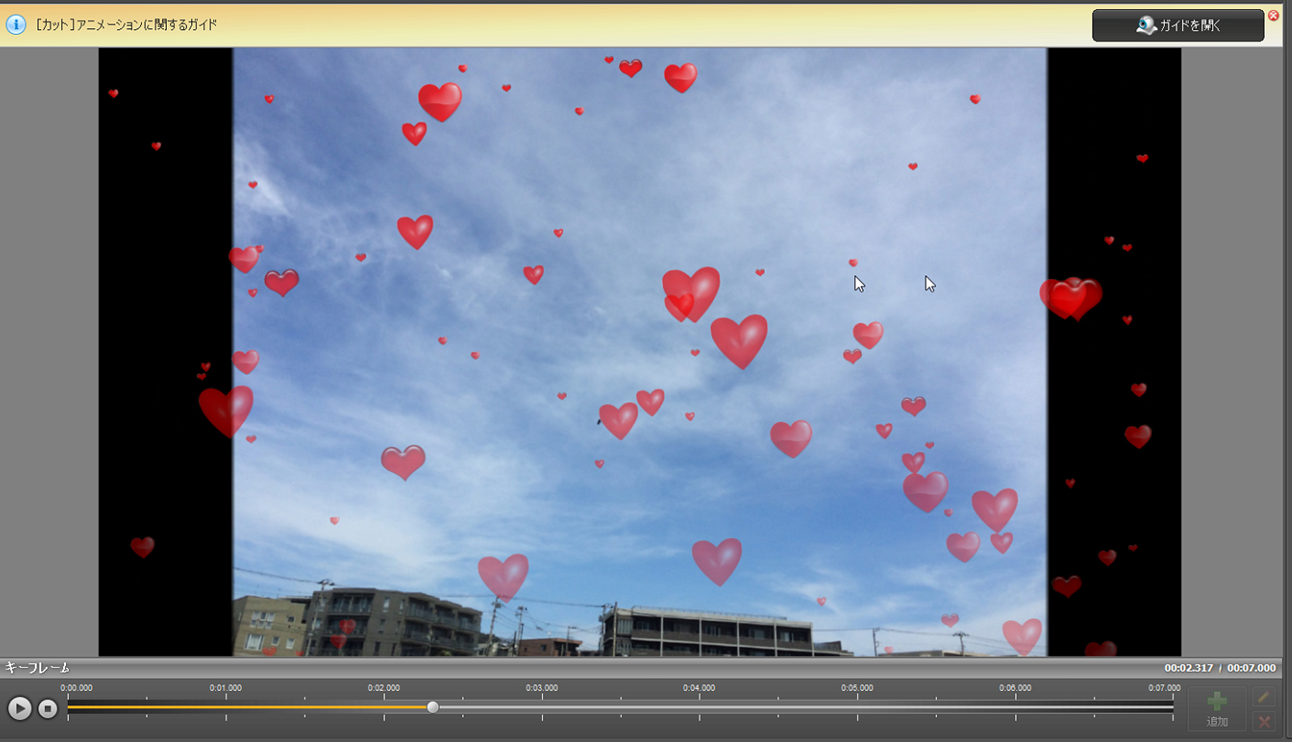Play the animation preview
This screenshot has width=1292, height=742.
[x=20, y=708]
